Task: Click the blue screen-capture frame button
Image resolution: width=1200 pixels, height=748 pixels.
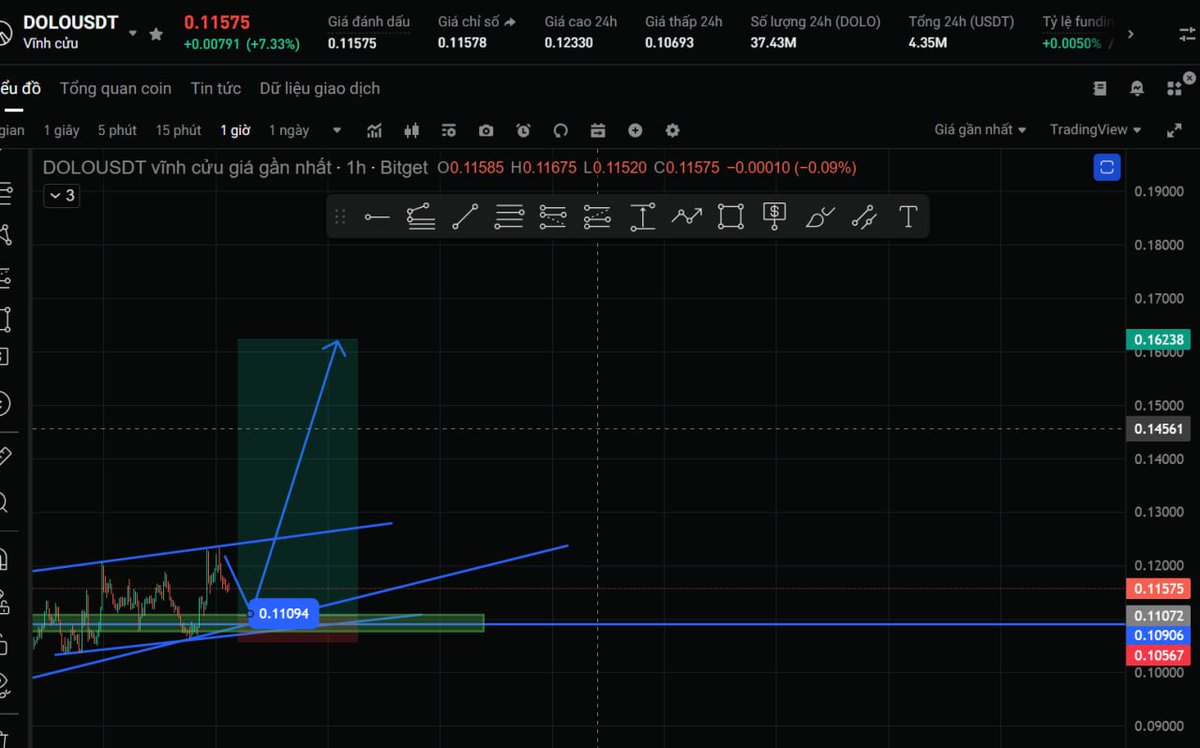Action: [1107, 167]
